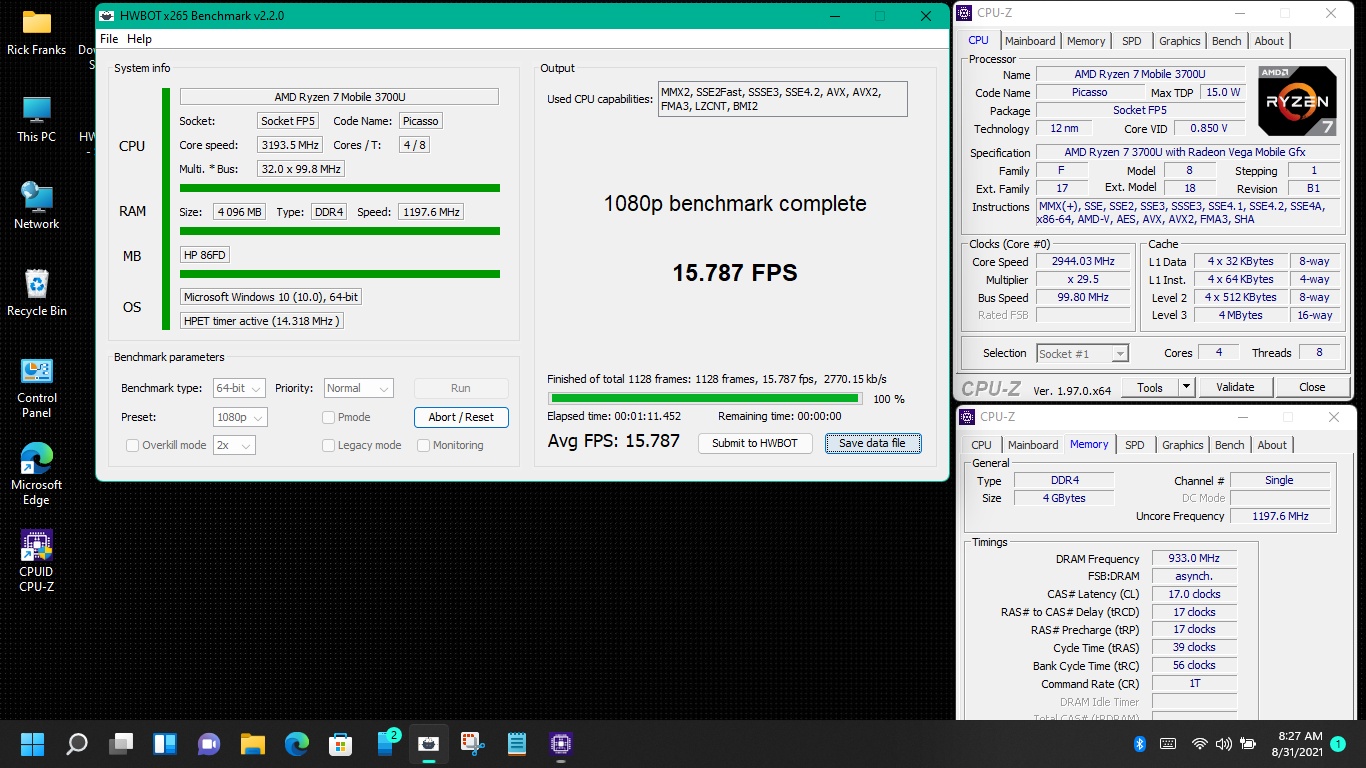
Task: Enable the Monitoring checkbox
Action: tap(423, 445)
